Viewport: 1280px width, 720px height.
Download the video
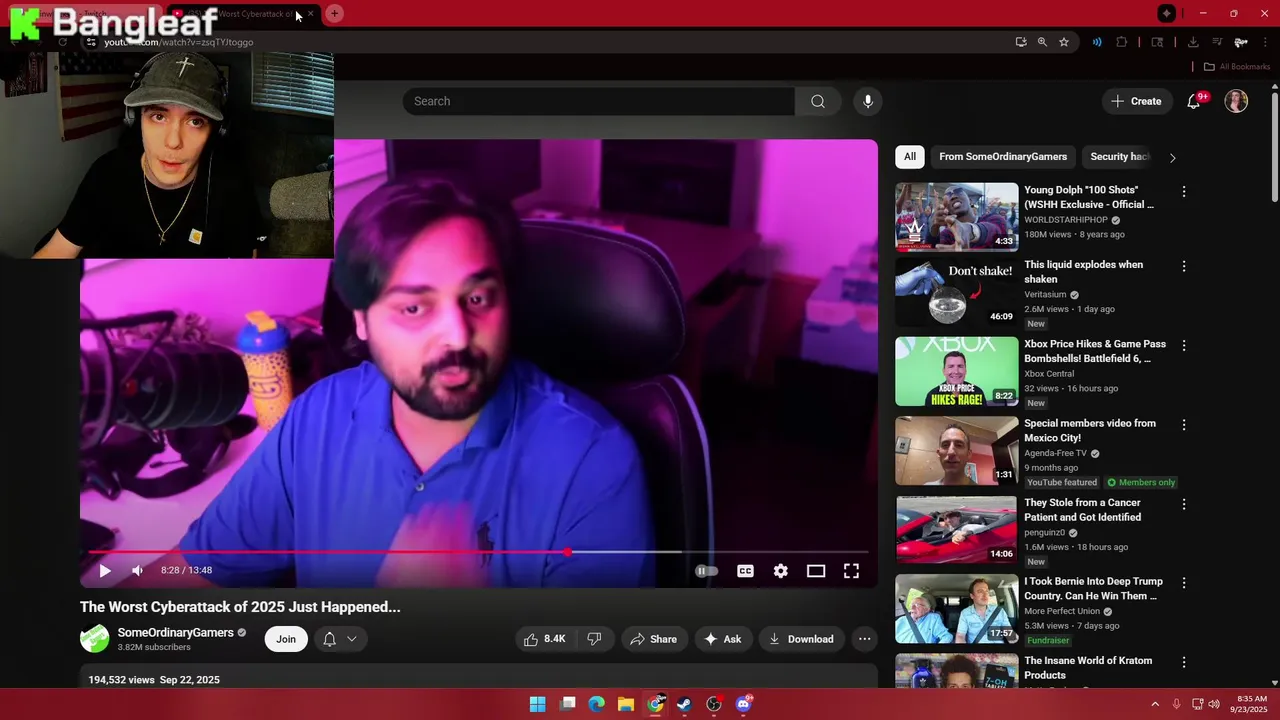pyautogui.click(x=801, y=639)
